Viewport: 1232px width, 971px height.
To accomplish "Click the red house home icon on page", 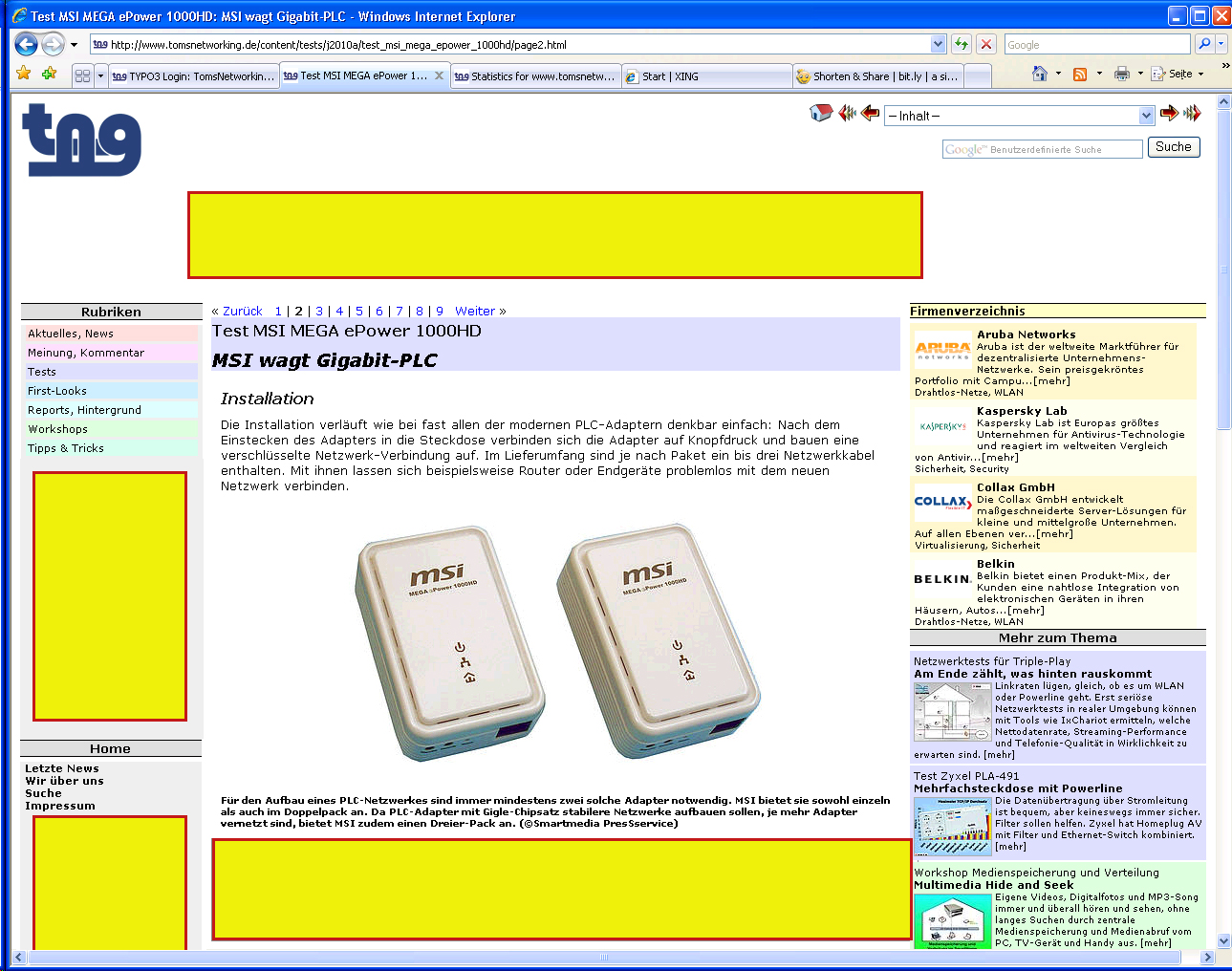I will tap(821, 113).
